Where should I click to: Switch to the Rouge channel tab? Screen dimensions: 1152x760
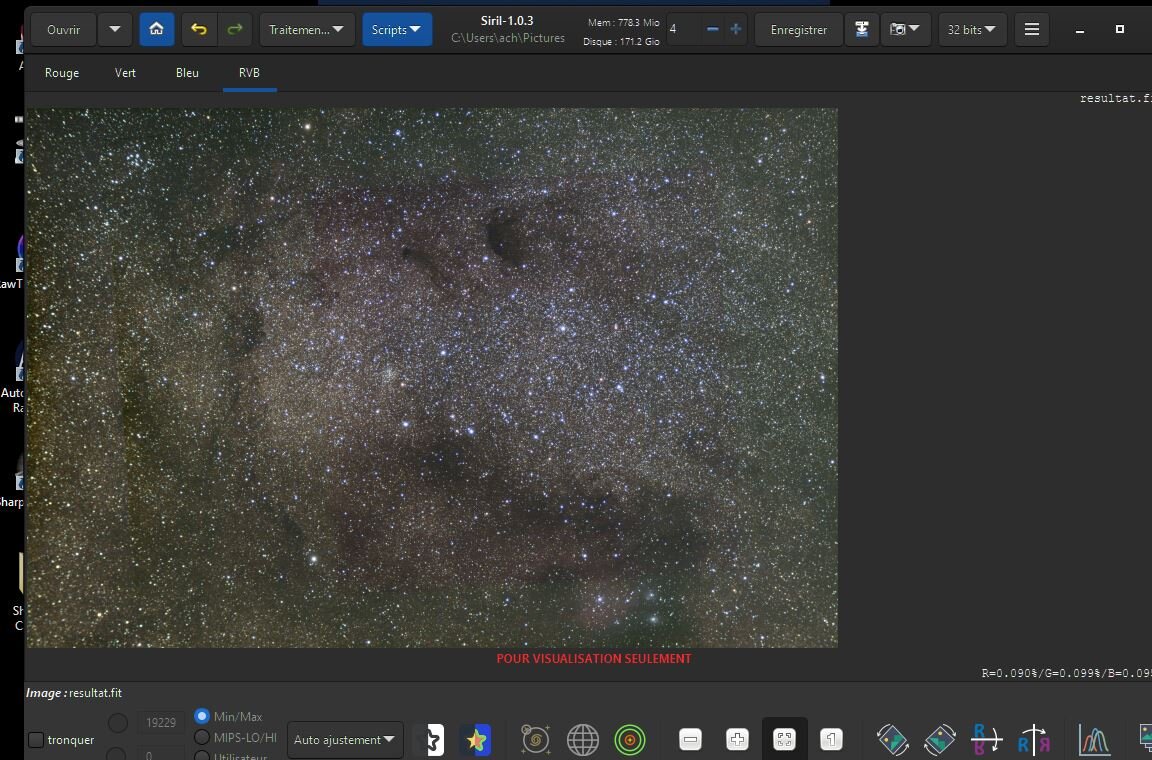[x=62, y=73]
